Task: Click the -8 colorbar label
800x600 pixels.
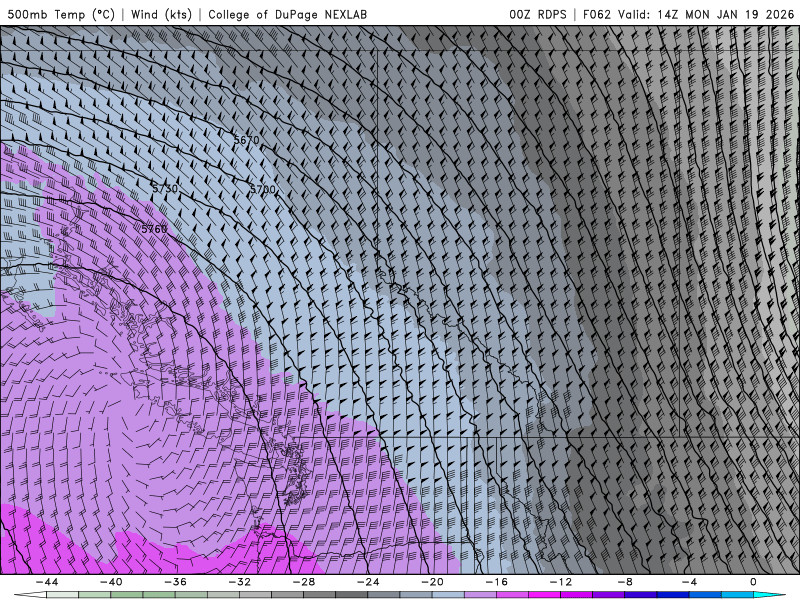Action: (625, 582)
